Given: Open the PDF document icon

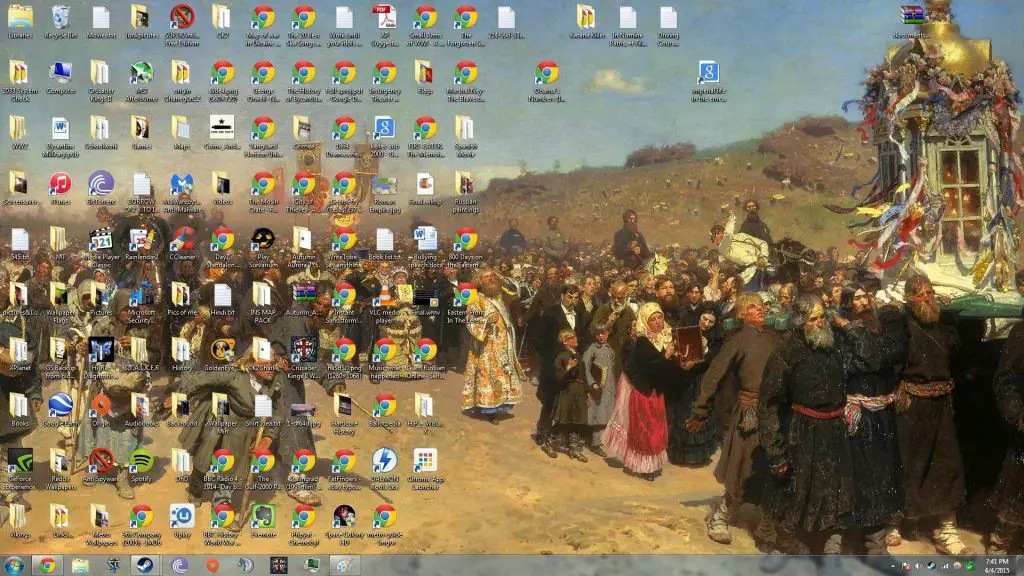Looking at the screenshot, I should pyautogui.click(x=384, y=26).
